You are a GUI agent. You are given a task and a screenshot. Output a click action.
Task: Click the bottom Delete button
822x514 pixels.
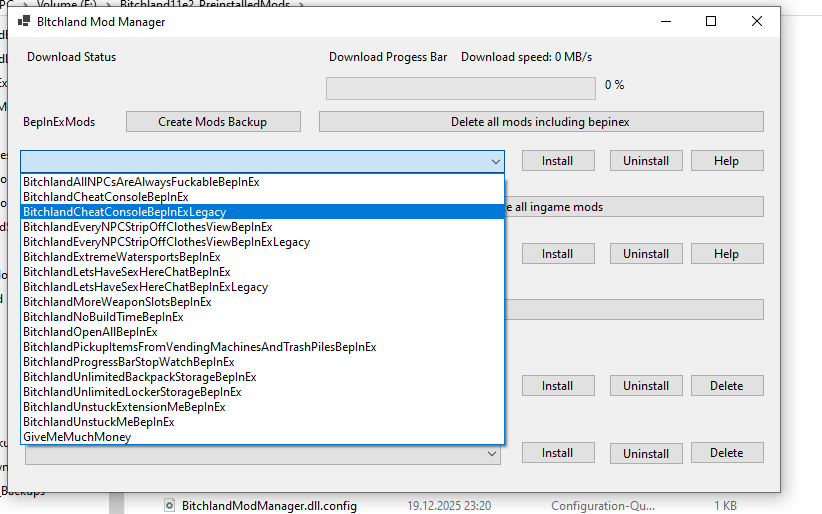tap(727, 453)
